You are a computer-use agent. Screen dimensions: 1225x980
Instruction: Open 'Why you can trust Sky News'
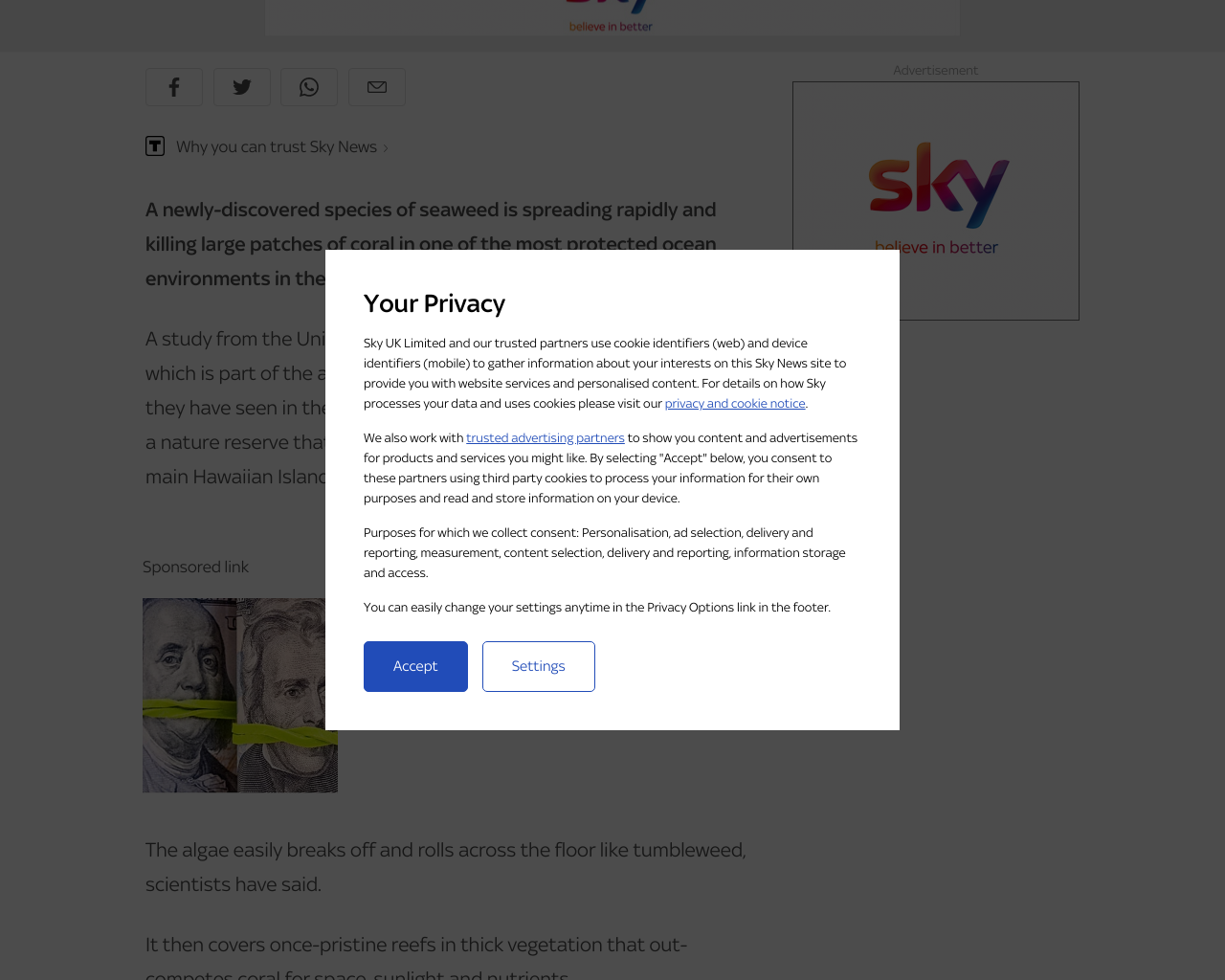276,146
